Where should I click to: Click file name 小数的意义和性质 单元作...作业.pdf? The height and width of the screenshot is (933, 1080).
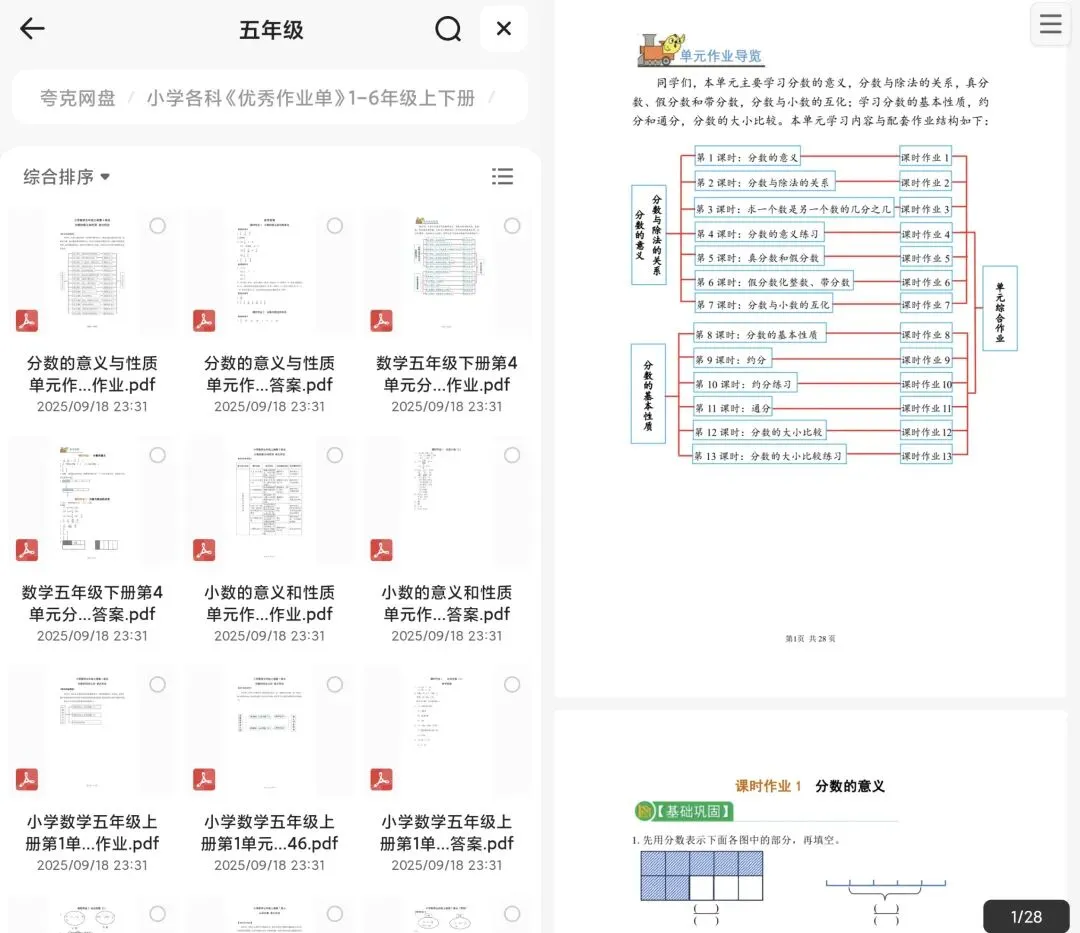(269, 603)
